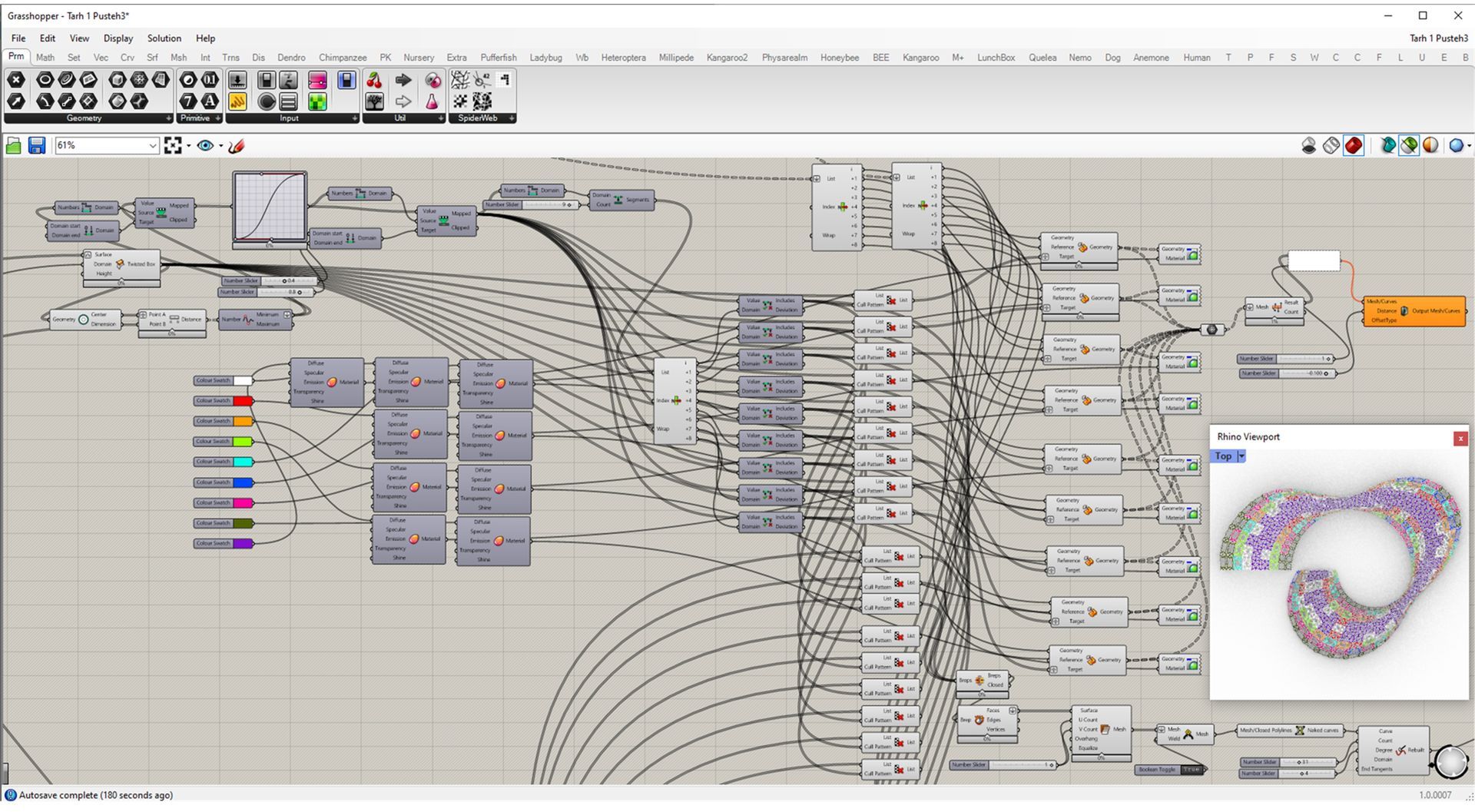Click the Save document floppy disk icon

click(x=36, y=145)
